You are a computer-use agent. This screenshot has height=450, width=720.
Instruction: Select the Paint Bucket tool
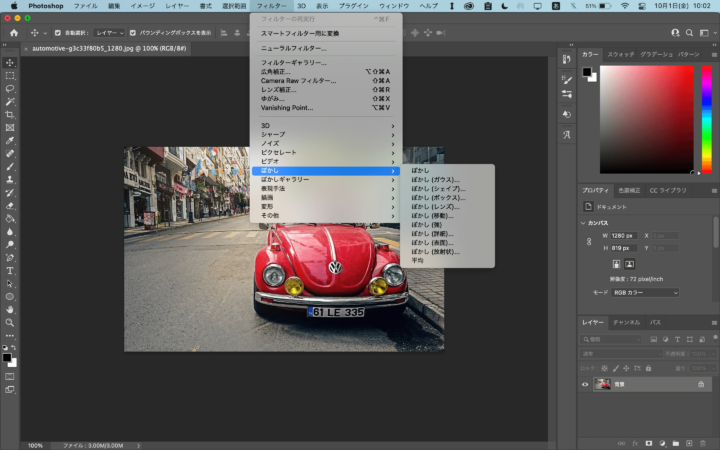[x=10, y=219]
